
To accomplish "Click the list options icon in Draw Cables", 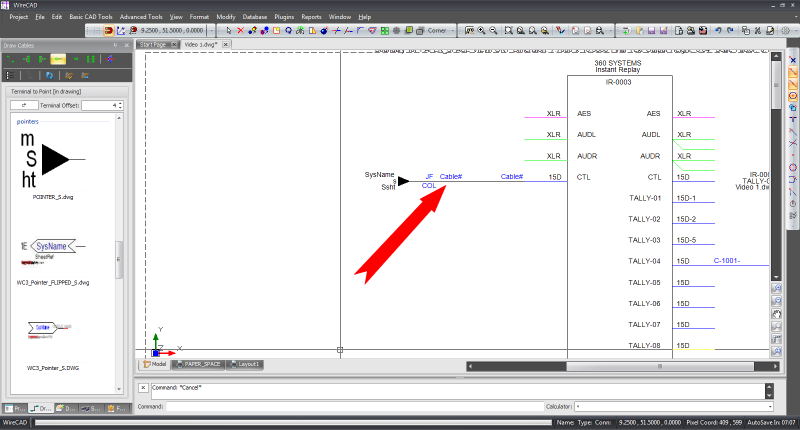I will [x=10, y=75].
